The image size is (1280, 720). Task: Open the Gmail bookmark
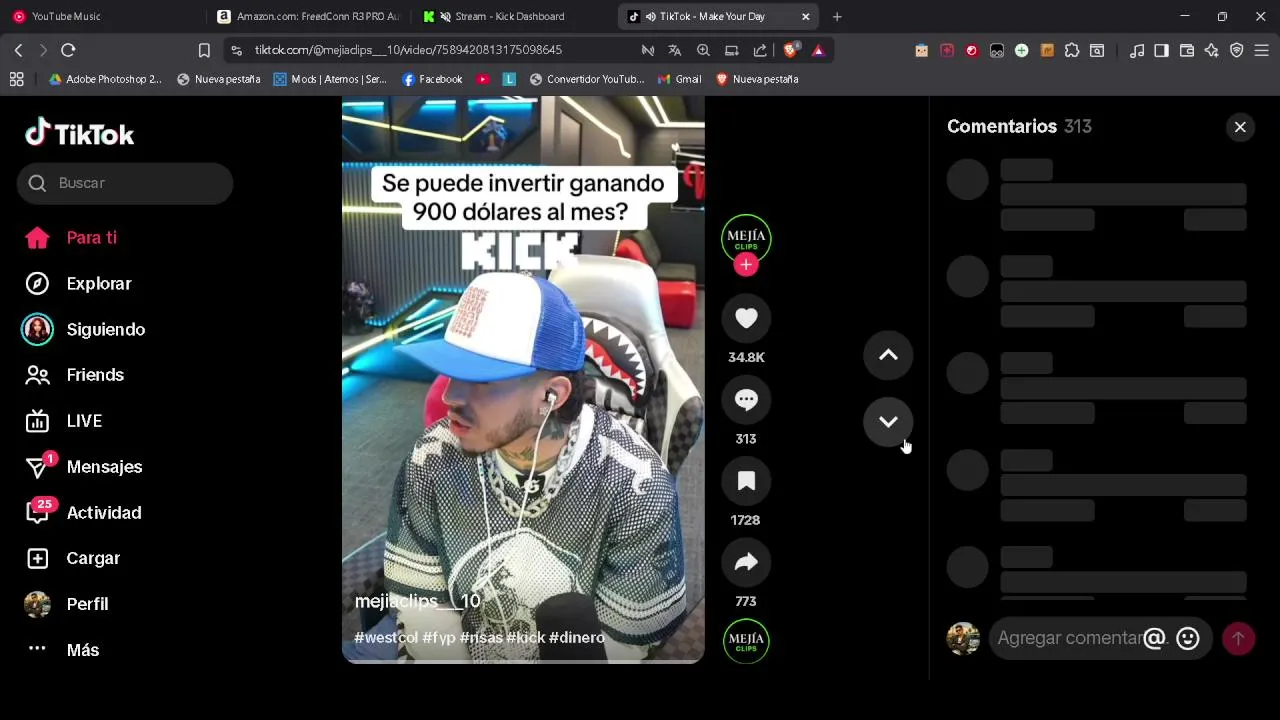(x=680, y=79)
